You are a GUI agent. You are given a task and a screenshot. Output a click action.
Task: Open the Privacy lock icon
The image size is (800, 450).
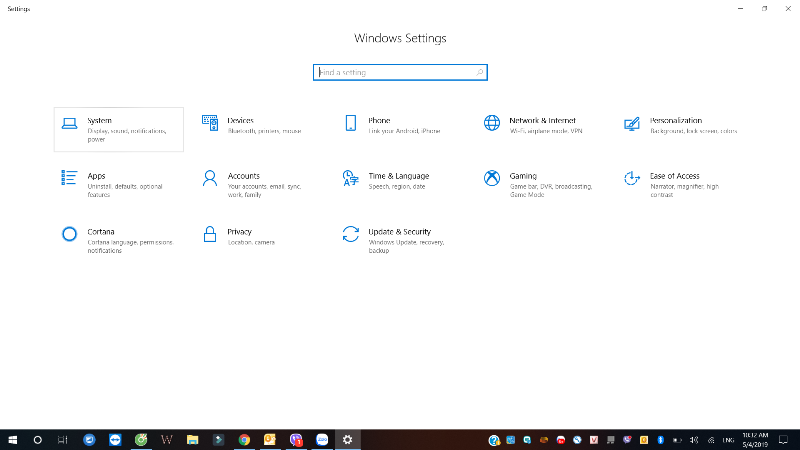point(210,234)
